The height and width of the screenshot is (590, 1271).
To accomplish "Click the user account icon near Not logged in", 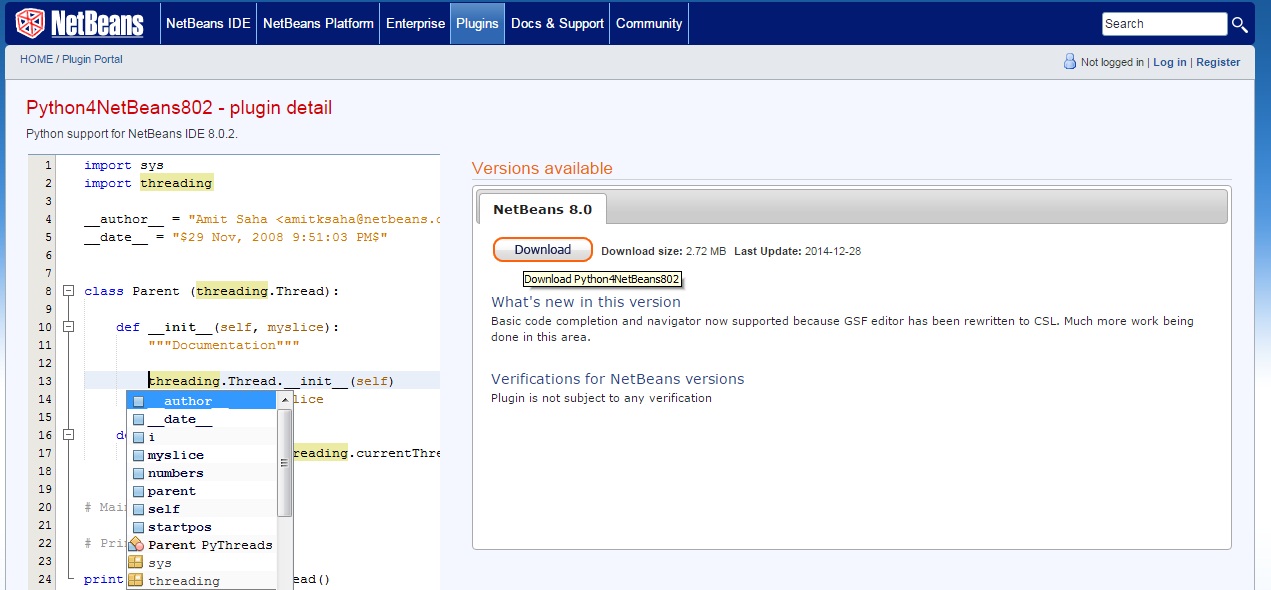I will [x=1069, y=61].
